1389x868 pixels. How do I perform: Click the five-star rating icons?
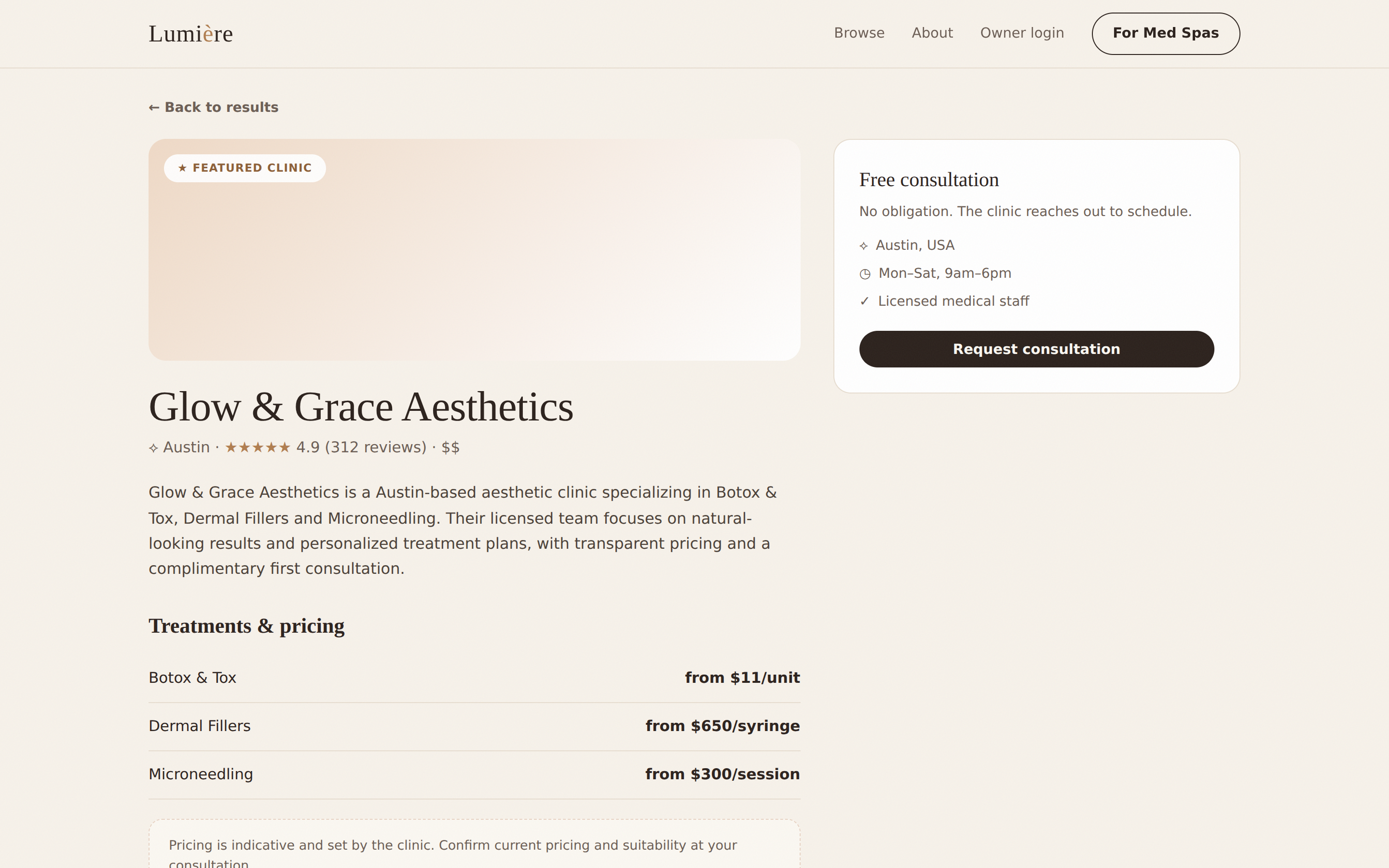tap(258, 447)
